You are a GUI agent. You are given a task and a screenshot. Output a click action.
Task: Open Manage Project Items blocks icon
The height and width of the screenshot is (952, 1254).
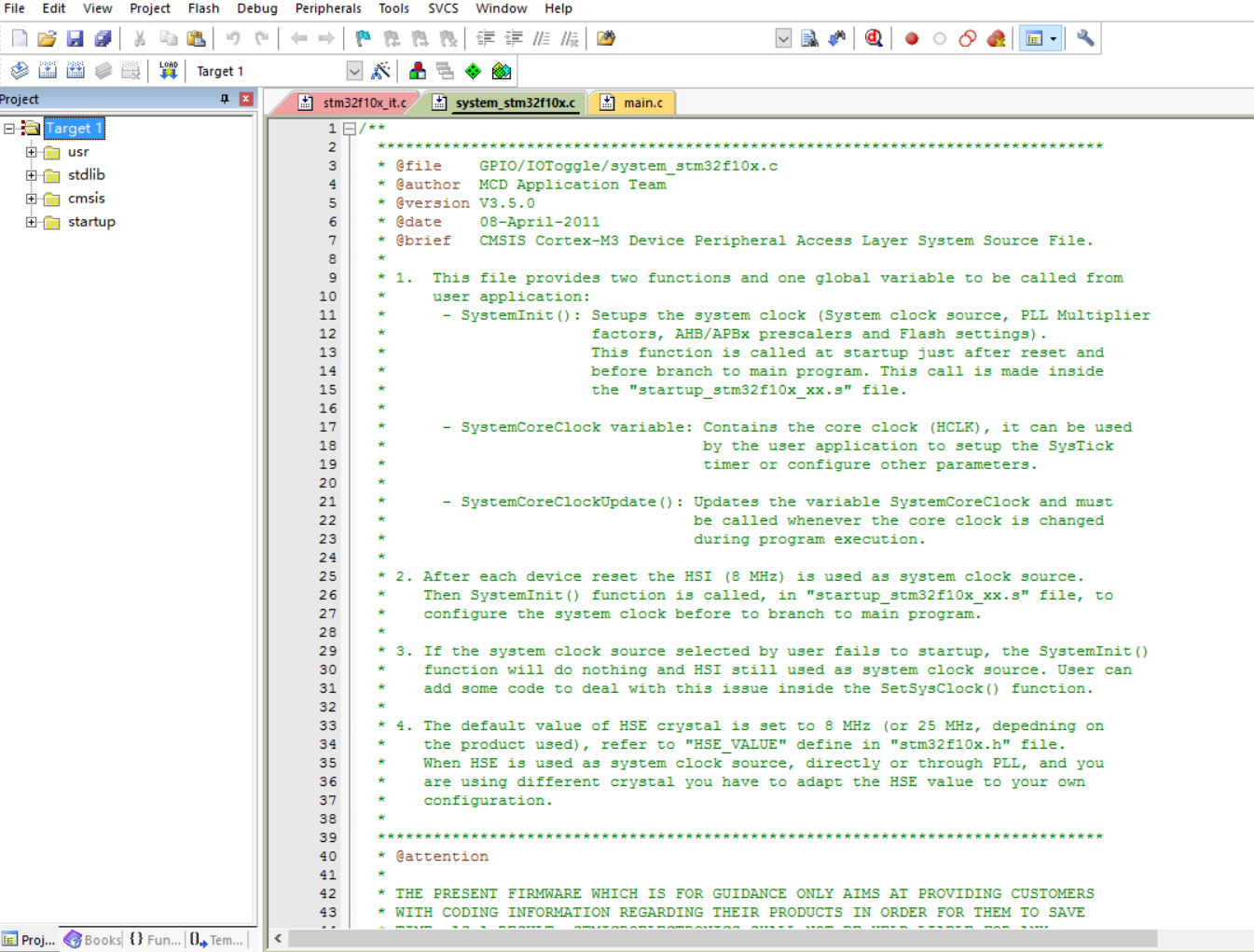point(418,71)
